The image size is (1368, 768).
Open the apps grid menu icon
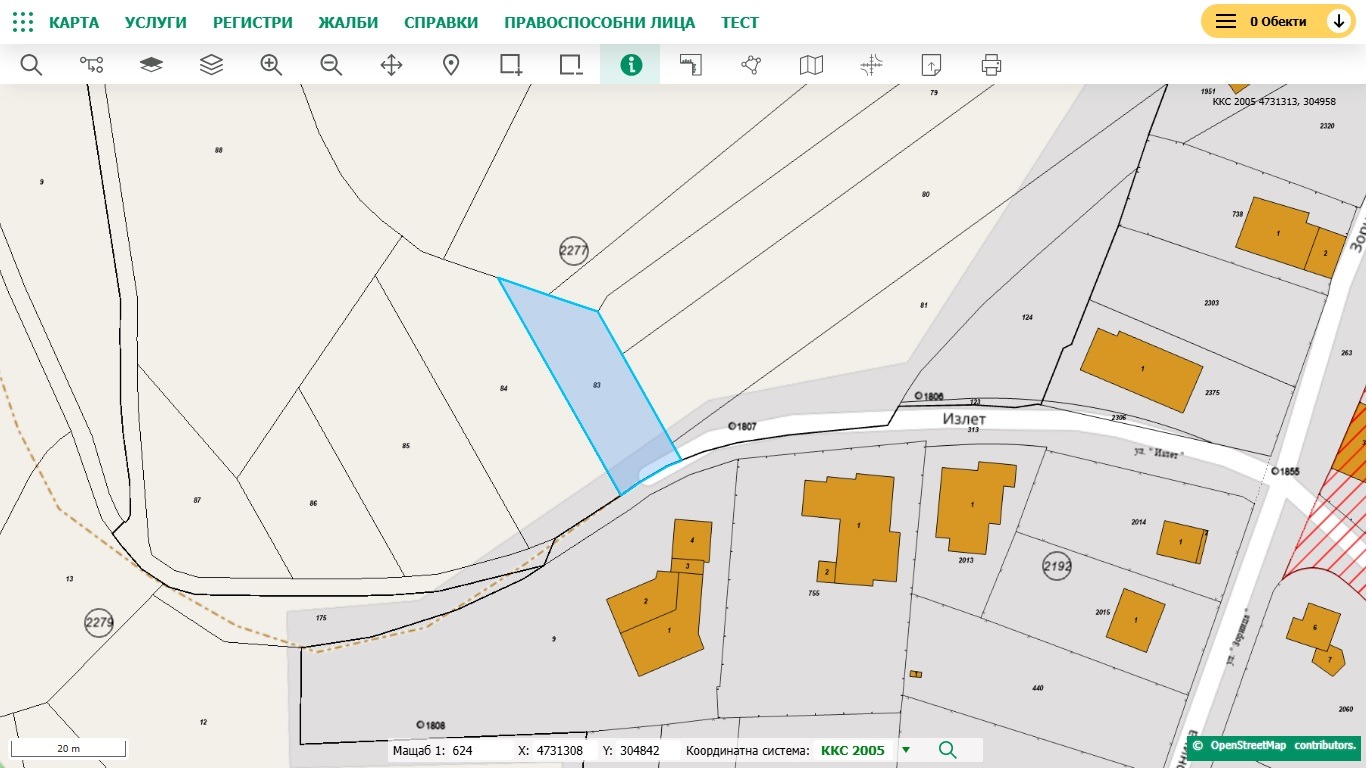click(x=23, y=22)
